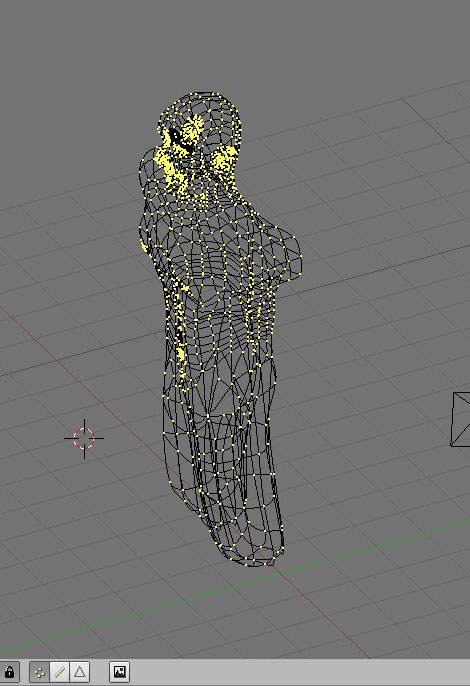Click the wireframe figure's head mesh
Viewport: 470px width, 686px height.
click(199, 140)
